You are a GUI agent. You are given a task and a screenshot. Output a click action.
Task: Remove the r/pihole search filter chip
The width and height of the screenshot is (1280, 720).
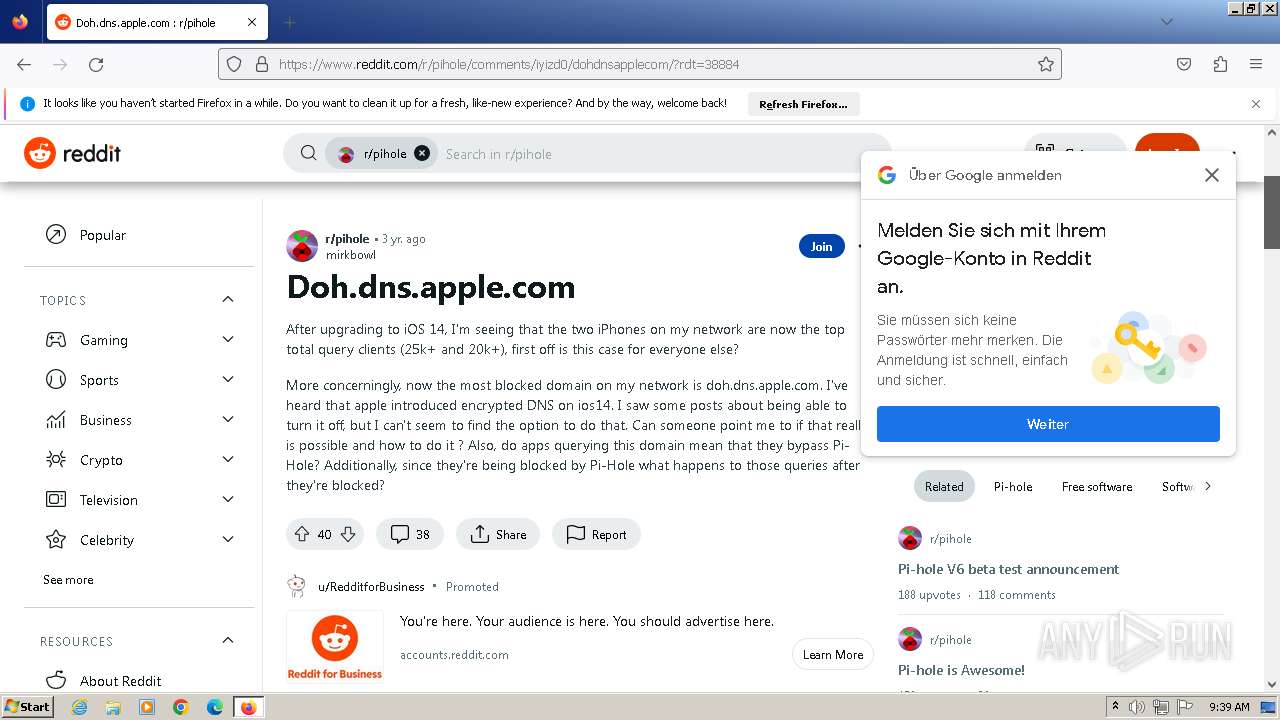click(x=422, y=153)
